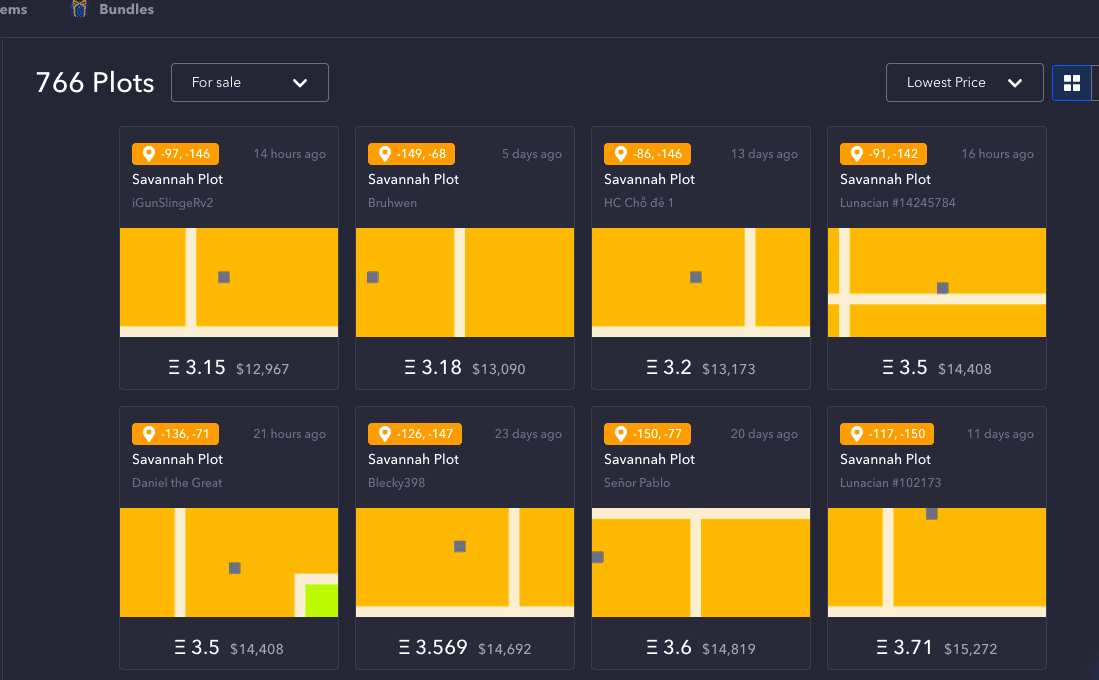This screenshot has width=1099, height=680.
Task: Click the -150, -77 location pin badge
Action: coord(647,434)
